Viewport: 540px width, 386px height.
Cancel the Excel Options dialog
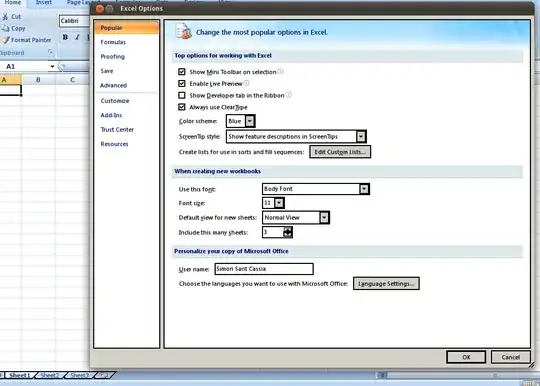click(x=511, y=357)
